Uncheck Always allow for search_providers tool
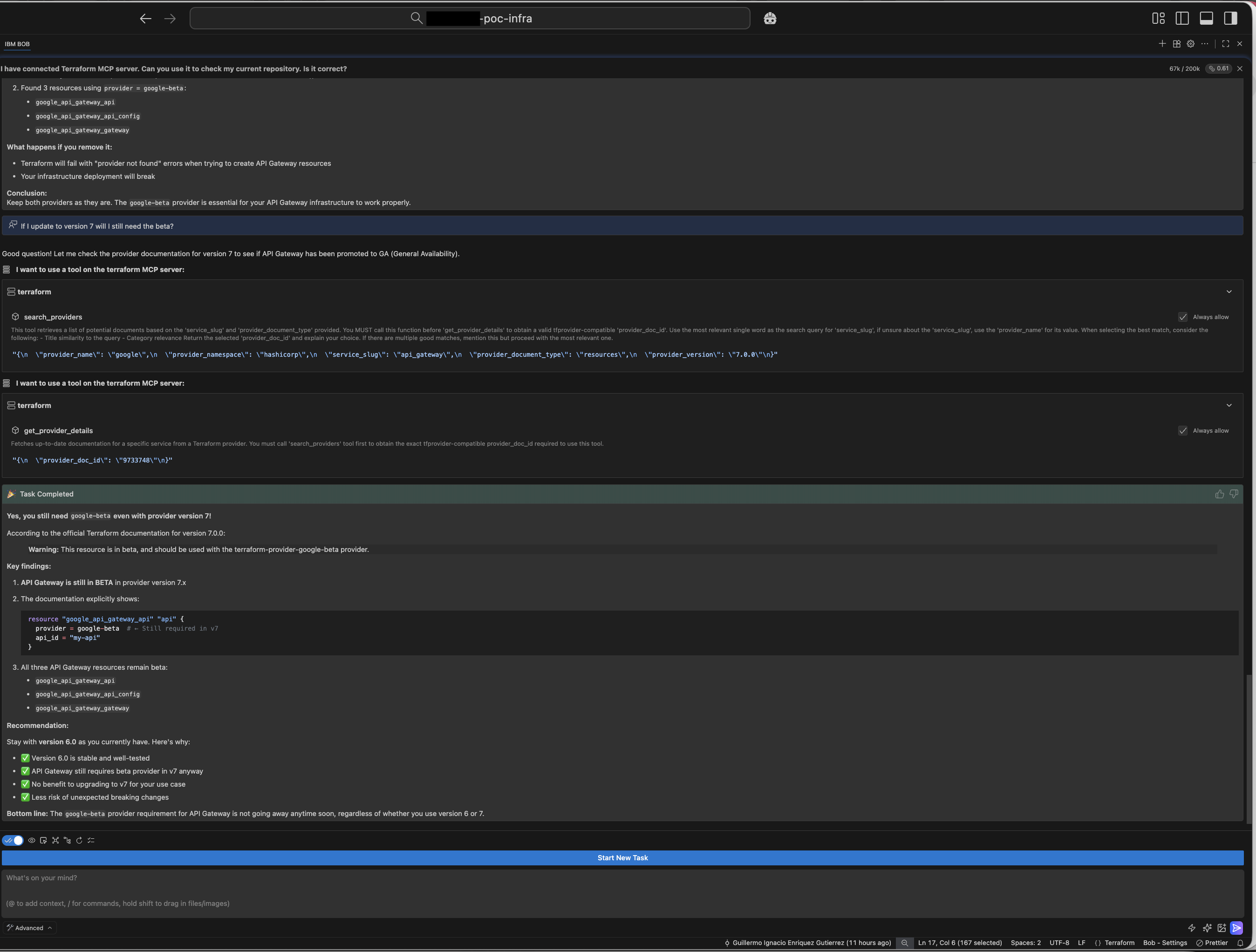1256x952 pixels. [1183, 317]
